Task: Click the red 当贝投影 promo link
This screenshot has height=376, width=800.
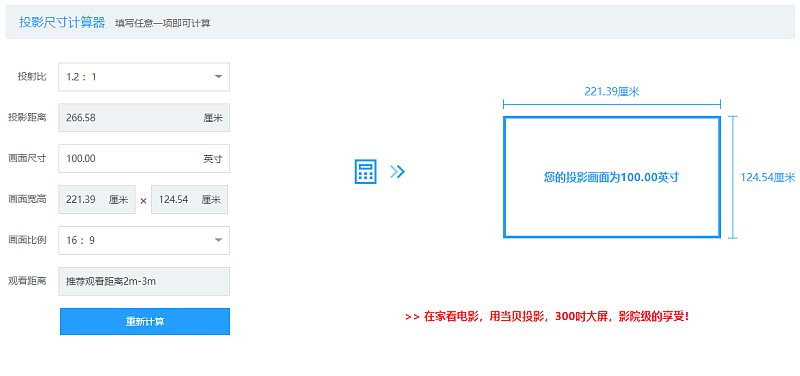Action: pyautogui.click(x=547, y=316)
